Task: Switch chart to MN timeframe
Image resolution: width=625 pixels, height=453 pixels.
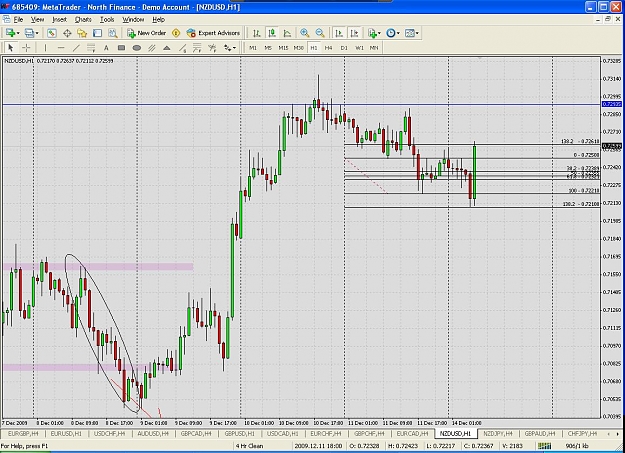Action: [374, 48]
